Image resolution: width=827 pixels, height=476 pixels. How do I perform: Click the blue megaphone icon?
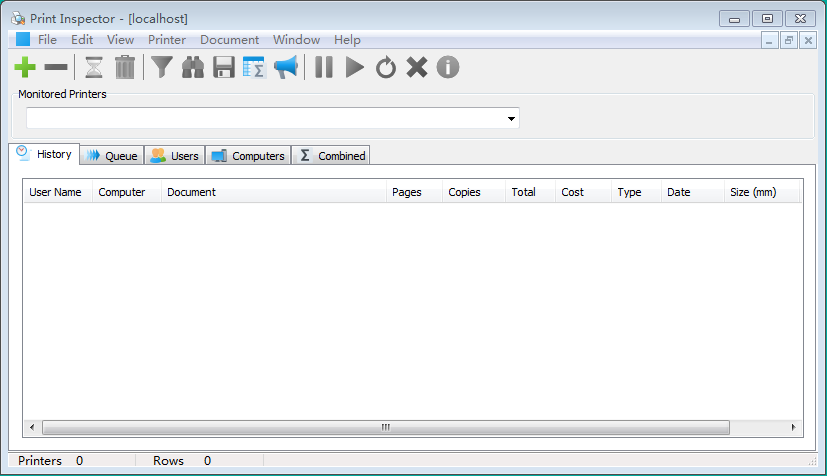pos(286,68)
